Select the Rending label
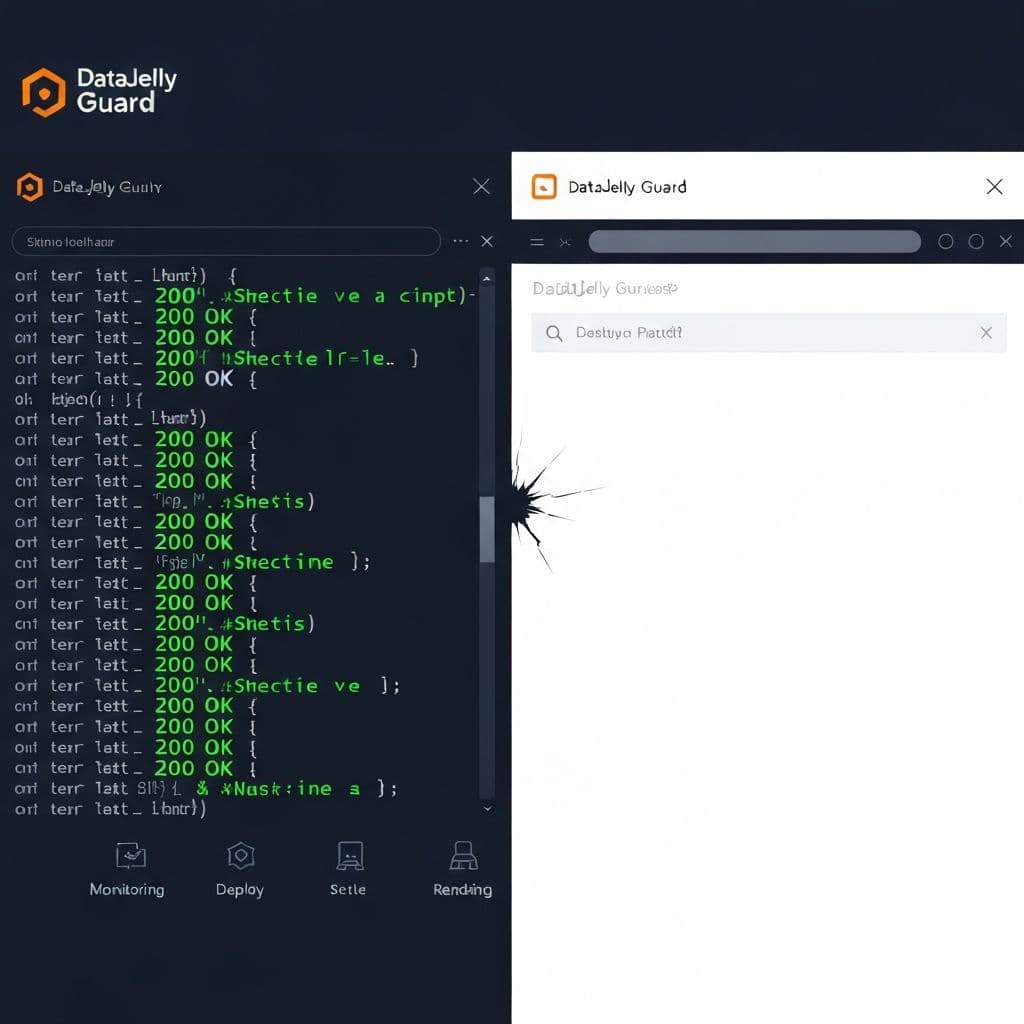 click(x=462, y=889)
